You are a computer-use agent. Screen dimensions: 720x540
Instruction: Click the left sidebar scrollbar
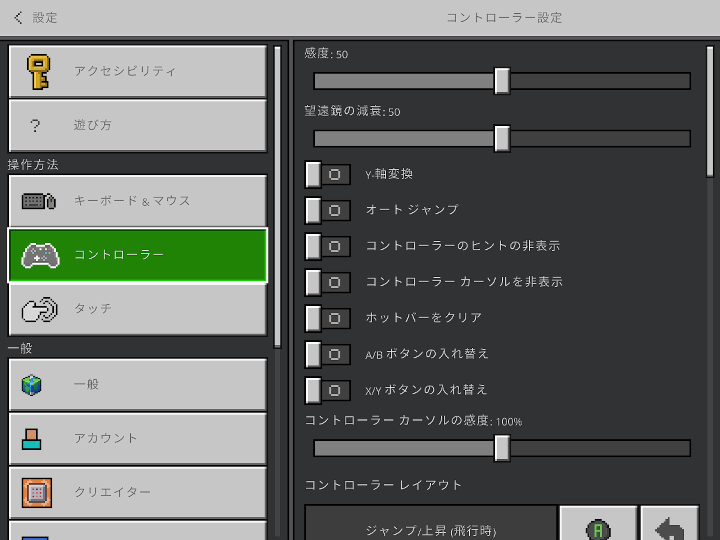click(x=277, y=197)
